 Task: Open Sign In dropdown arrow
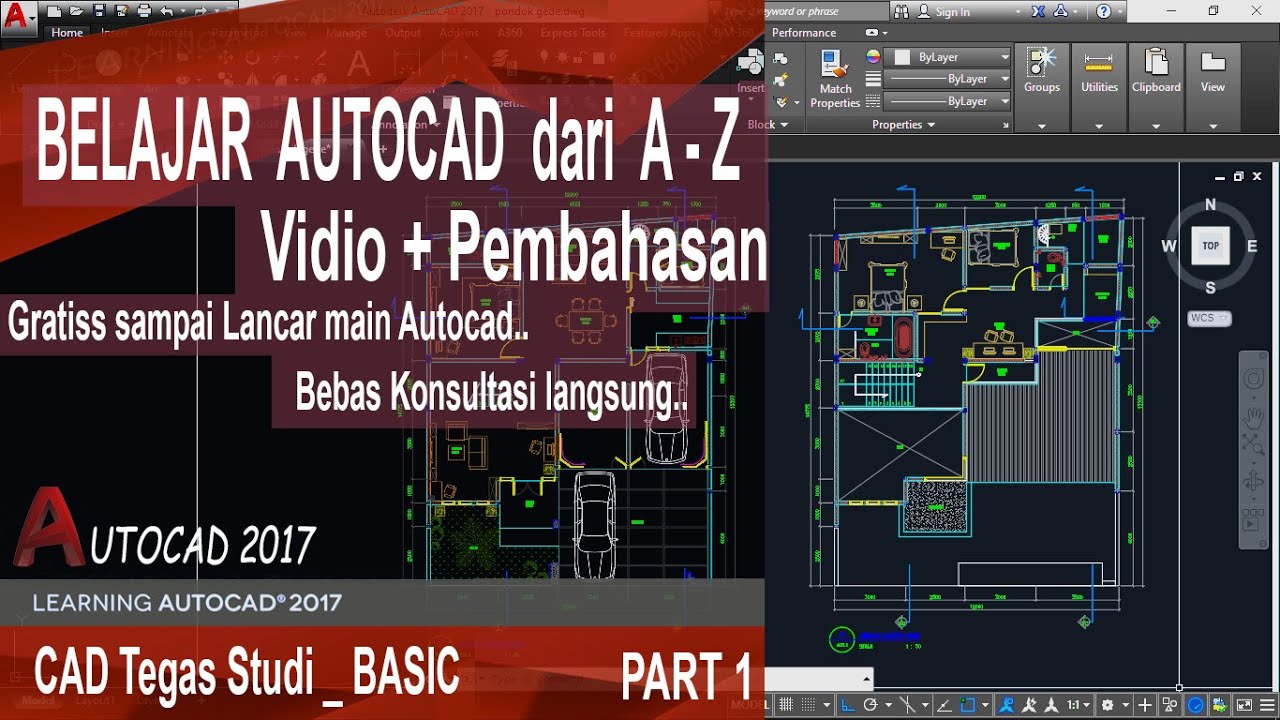(x=1018, y=11)
